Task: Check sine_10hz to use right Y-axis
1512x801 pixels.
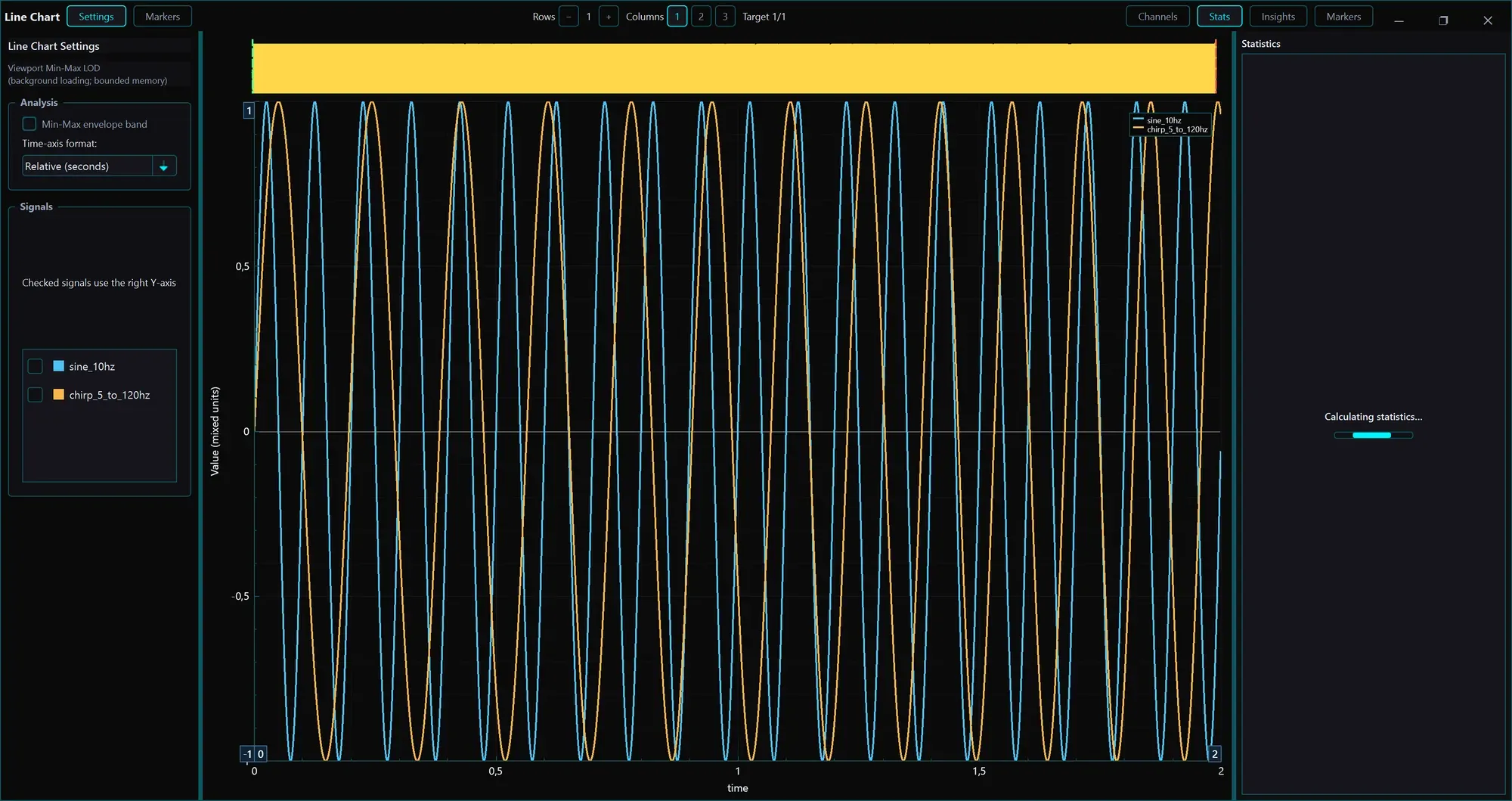Action: tap(35, 366)
